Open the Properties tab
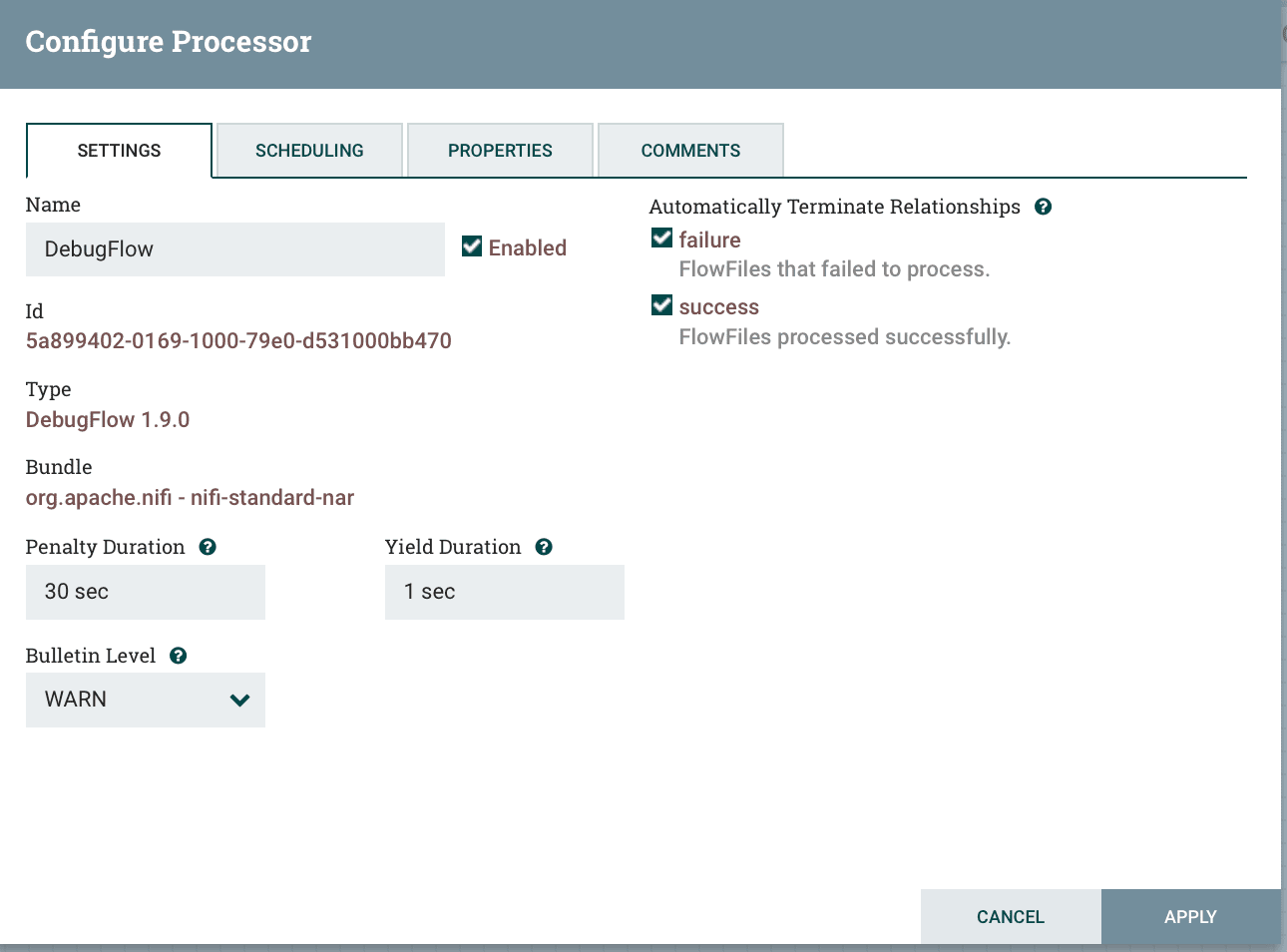The image size is (1287, 952). 500,151
